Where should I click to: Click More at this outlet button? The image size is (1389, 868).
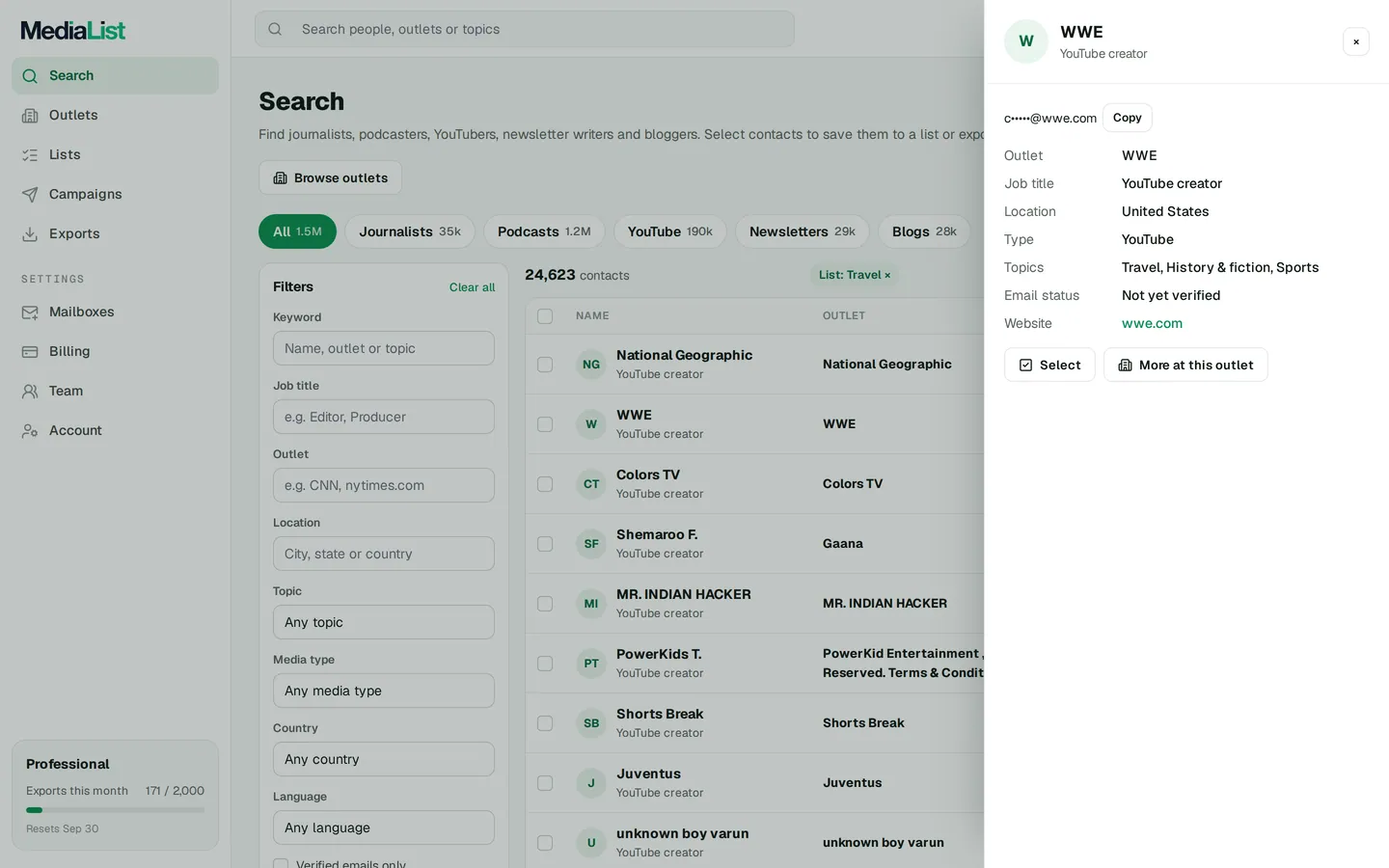pyautogui.click(x=1185, y=365)
